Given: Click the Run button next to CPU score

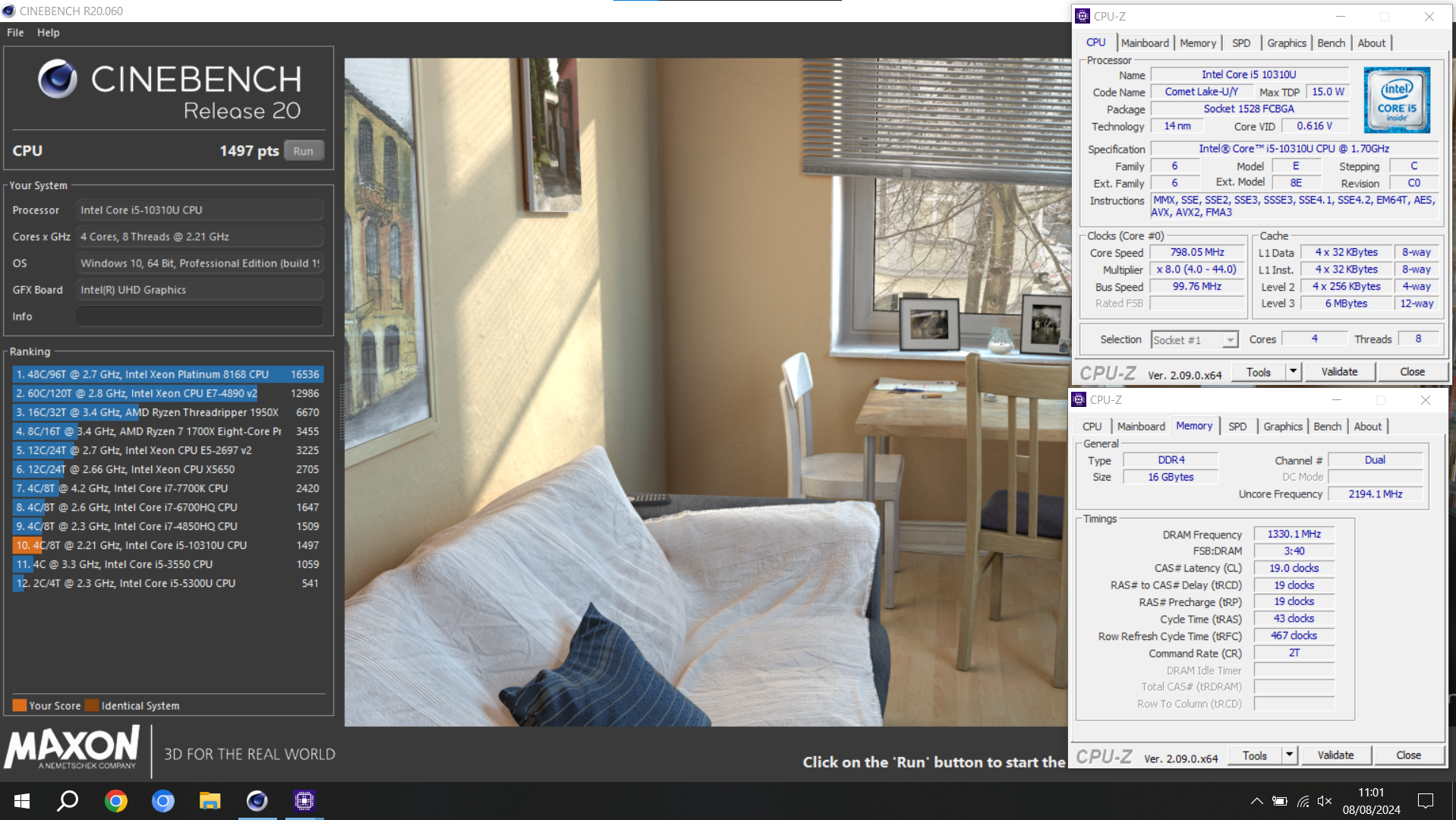Looking at the screenshot, I should [x=304, y=151].
